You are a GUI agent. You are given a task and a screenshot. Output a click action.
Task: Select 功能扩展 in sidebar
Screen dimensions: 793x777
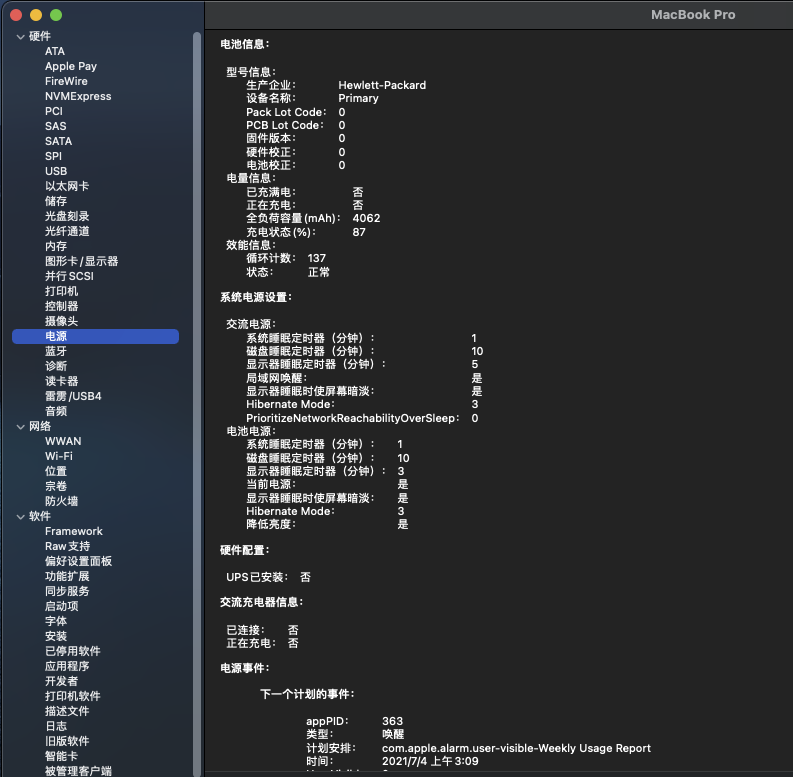pos(67,577)
